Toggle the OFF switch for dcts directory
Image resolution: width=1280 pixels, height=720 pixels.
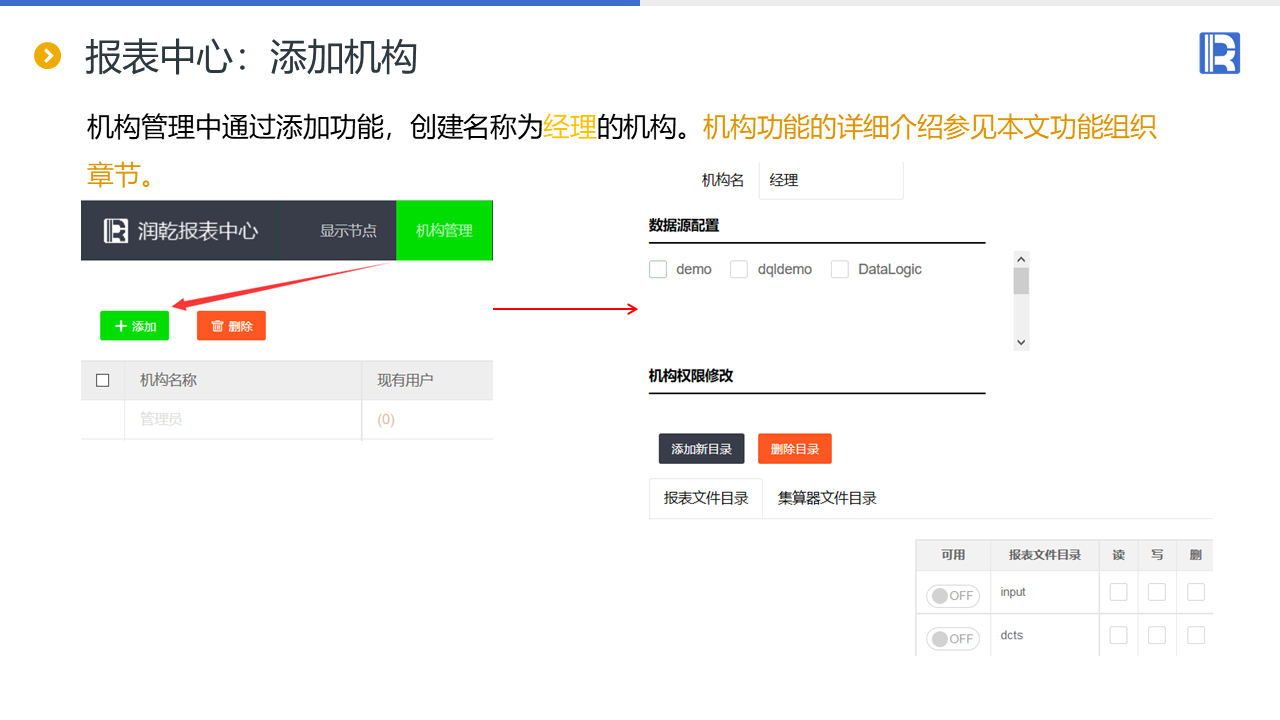pos(952,638)
